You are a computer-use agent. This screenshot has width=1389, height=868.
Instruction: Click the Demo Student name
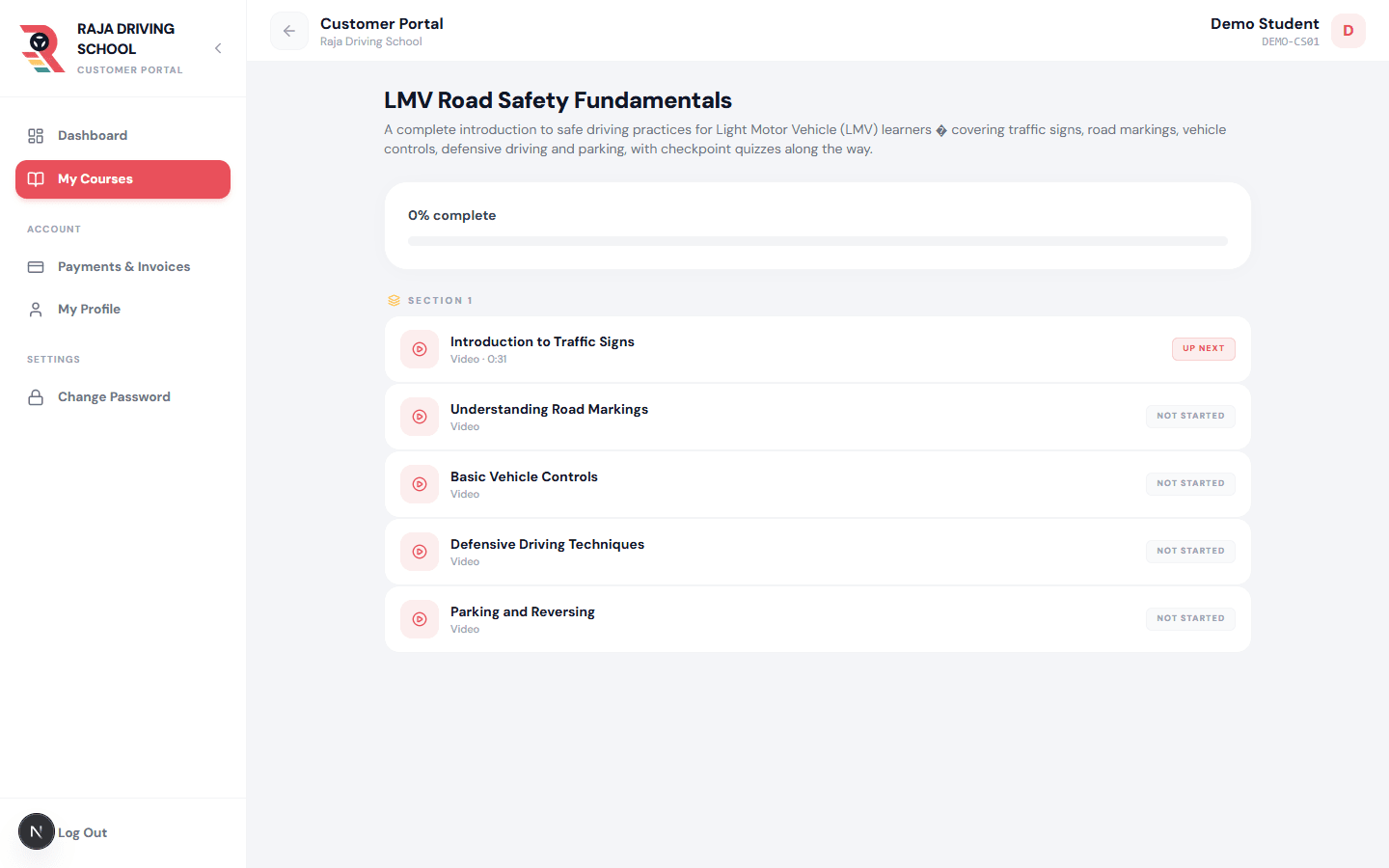click(1265, 24)
